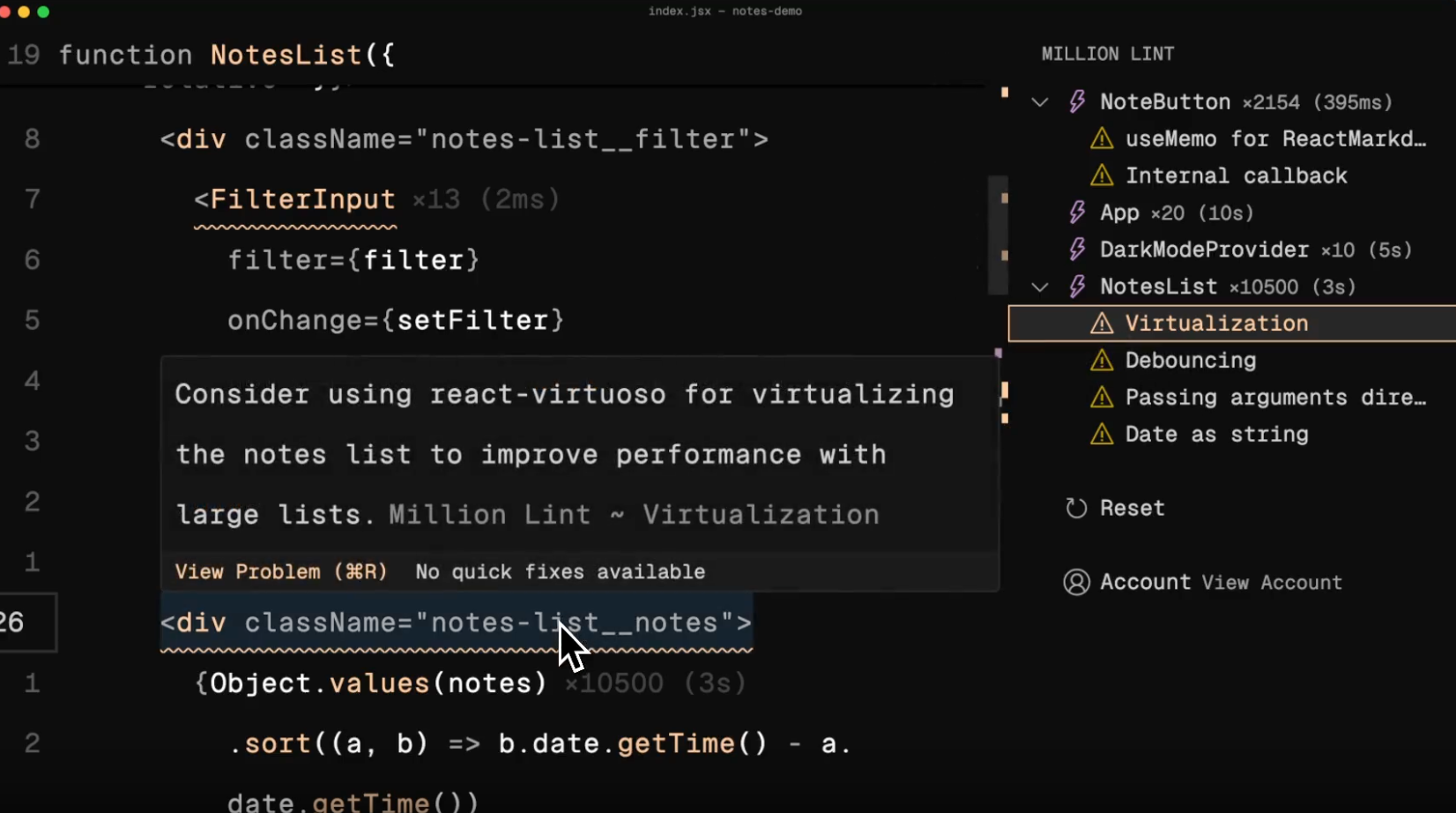Click the .sort((a, b) line
This screenshot has height=813, width=1456.
(539, 744)
